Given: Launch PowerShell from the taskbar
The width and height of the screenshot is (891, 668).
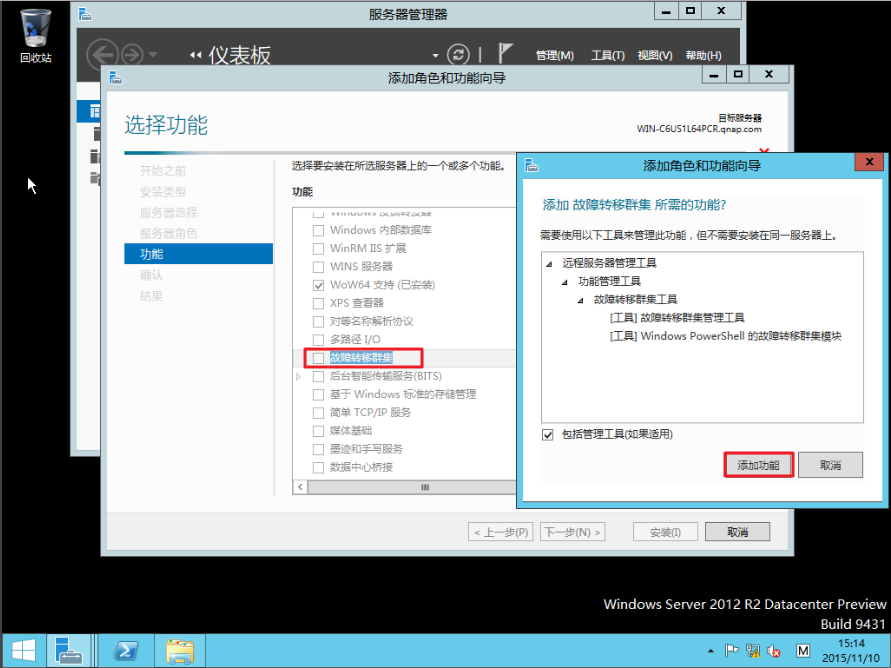Looking at the screenshot, I should click(x=126, y=651).
